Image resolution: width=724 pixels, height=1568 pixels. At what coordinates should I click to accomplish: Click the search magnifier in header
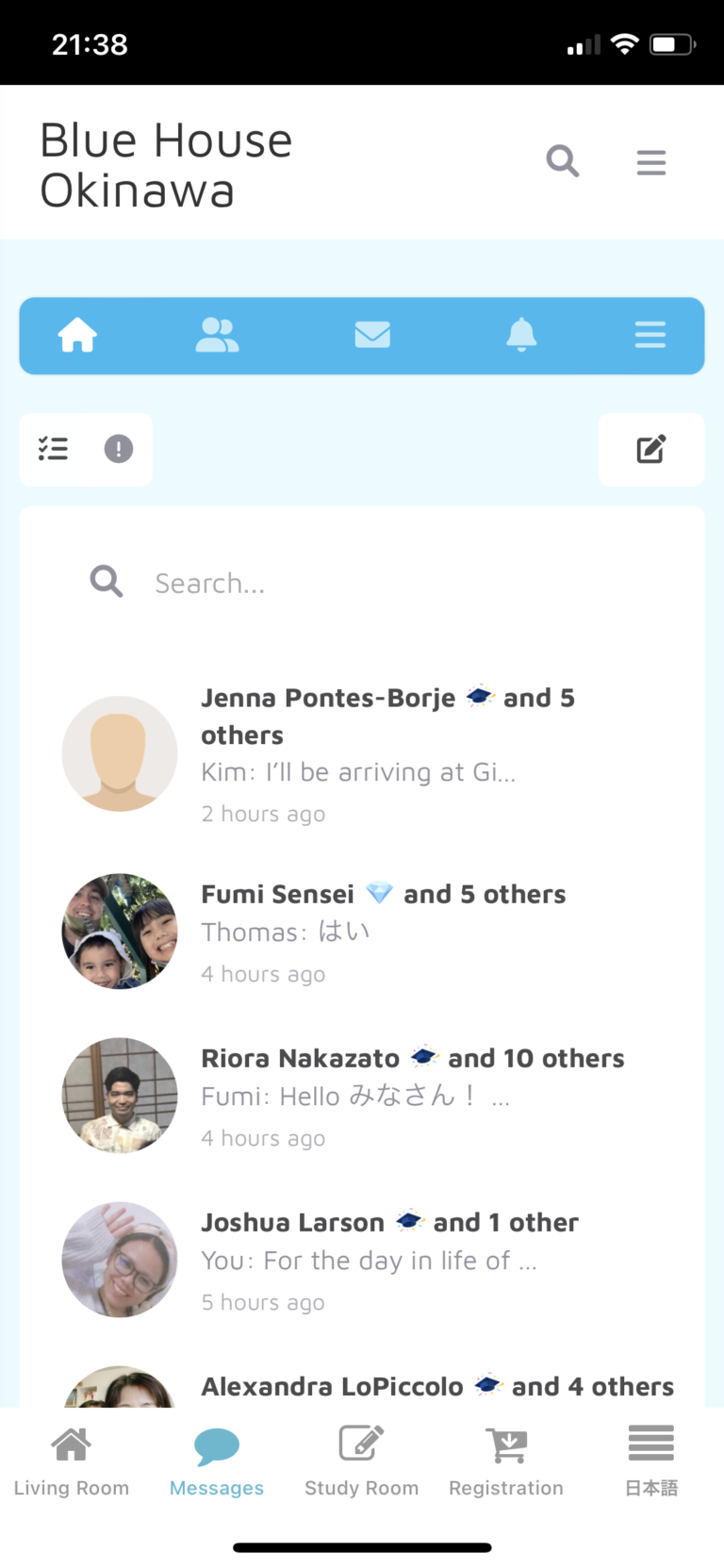(x=562, y=162)
